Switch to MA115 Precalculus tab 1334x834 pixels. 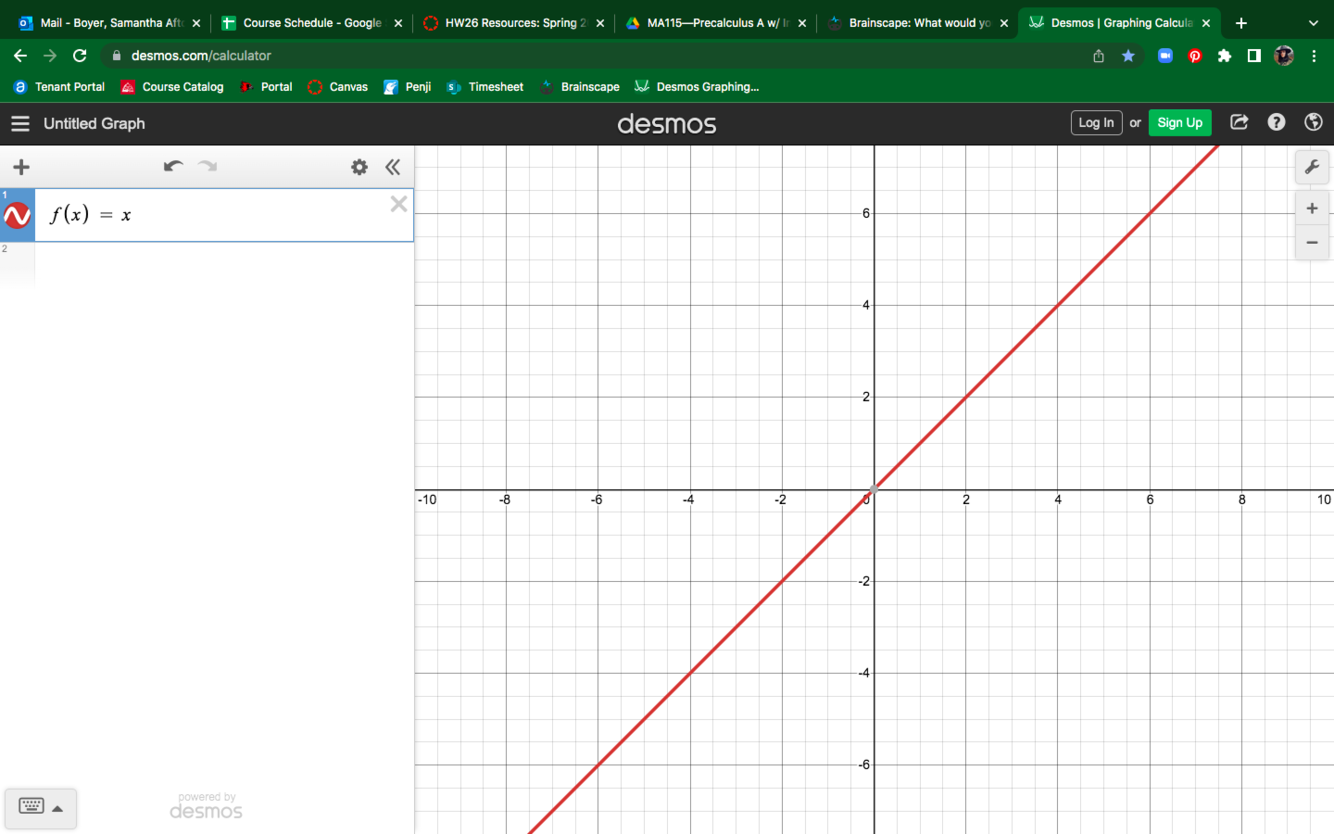click(x=715, y=23)
